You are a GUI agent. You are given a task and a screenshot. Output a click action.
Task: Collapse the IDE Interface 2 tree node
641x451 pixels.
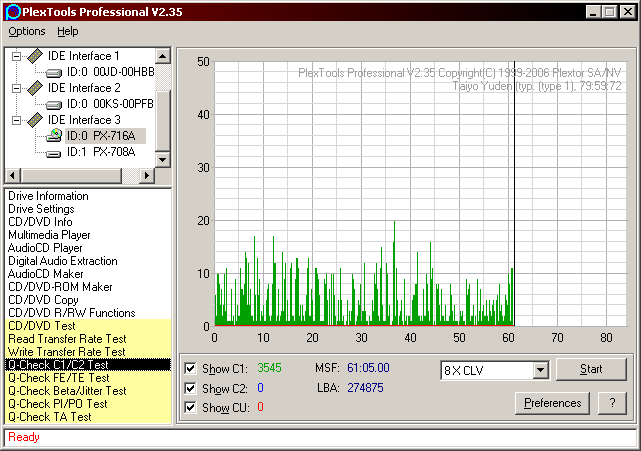(16, 88)
